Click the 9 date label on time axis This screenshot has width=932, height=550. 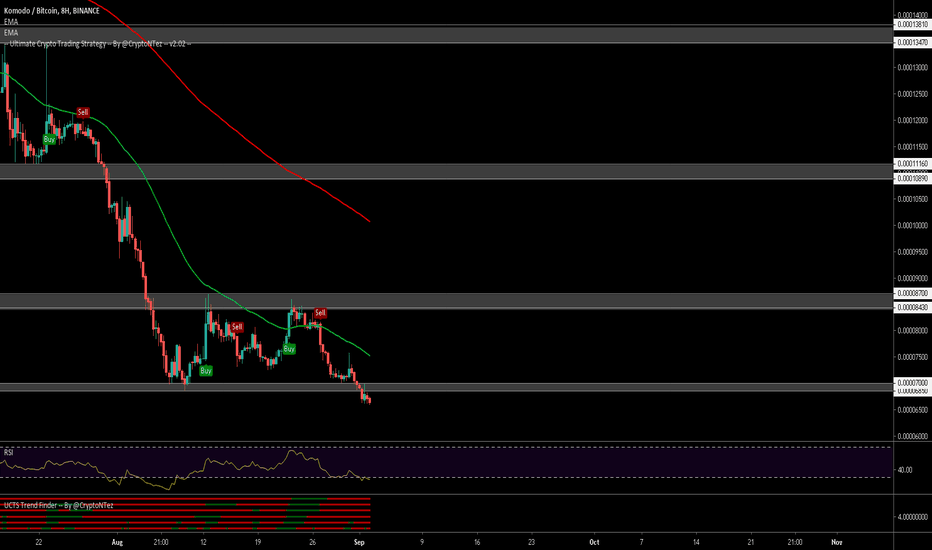tap(422, 542)
